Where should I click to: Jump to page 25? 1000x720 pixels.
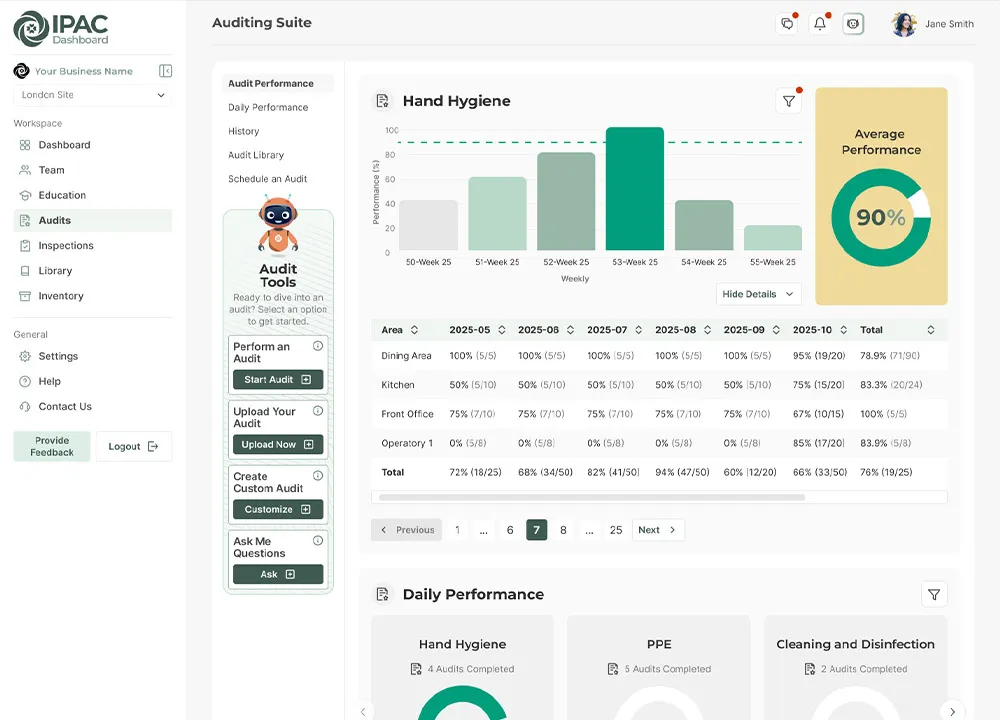coord(615,530)
